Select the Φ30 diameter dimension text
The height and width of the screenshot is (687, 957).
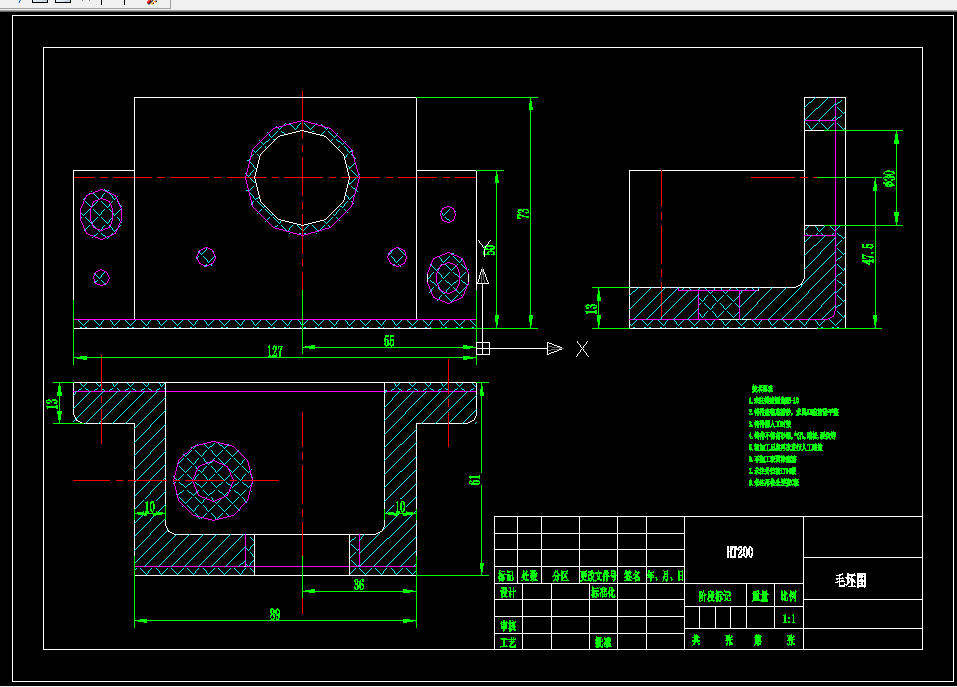(889, 178)
